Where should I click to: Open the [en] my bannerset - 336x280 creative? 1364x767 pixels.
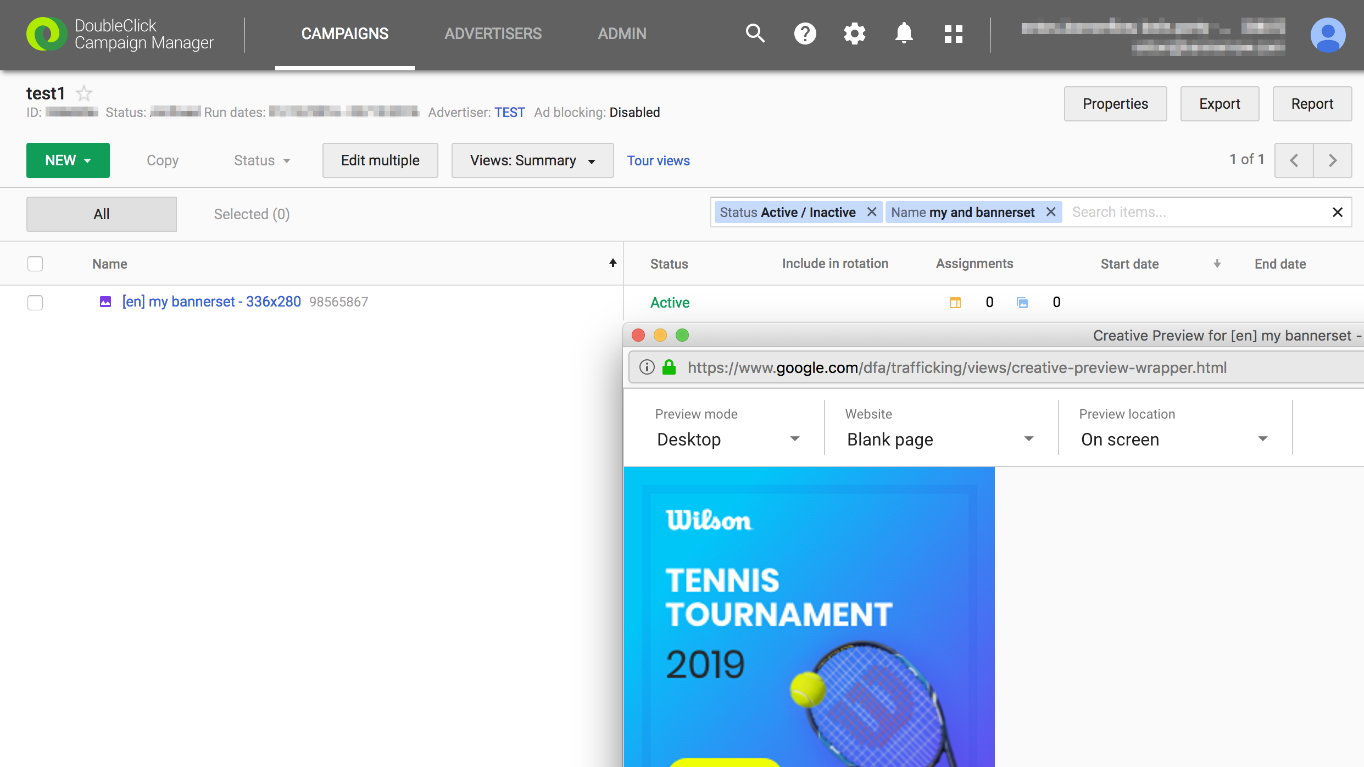[211, 301]
